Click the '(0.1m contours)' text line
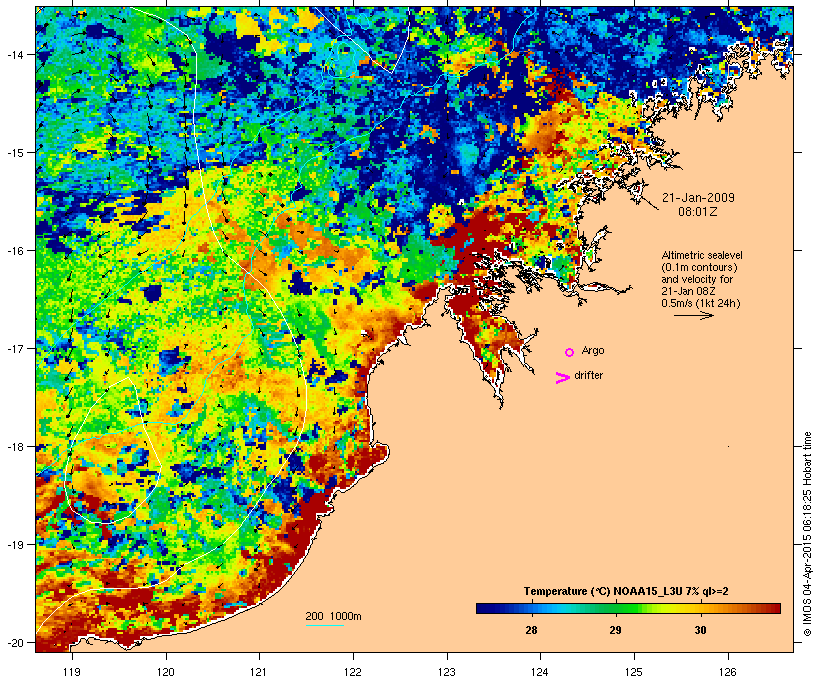Image resolution: width=820 pixels, height=680 pixels. click(x=699, y=267)
